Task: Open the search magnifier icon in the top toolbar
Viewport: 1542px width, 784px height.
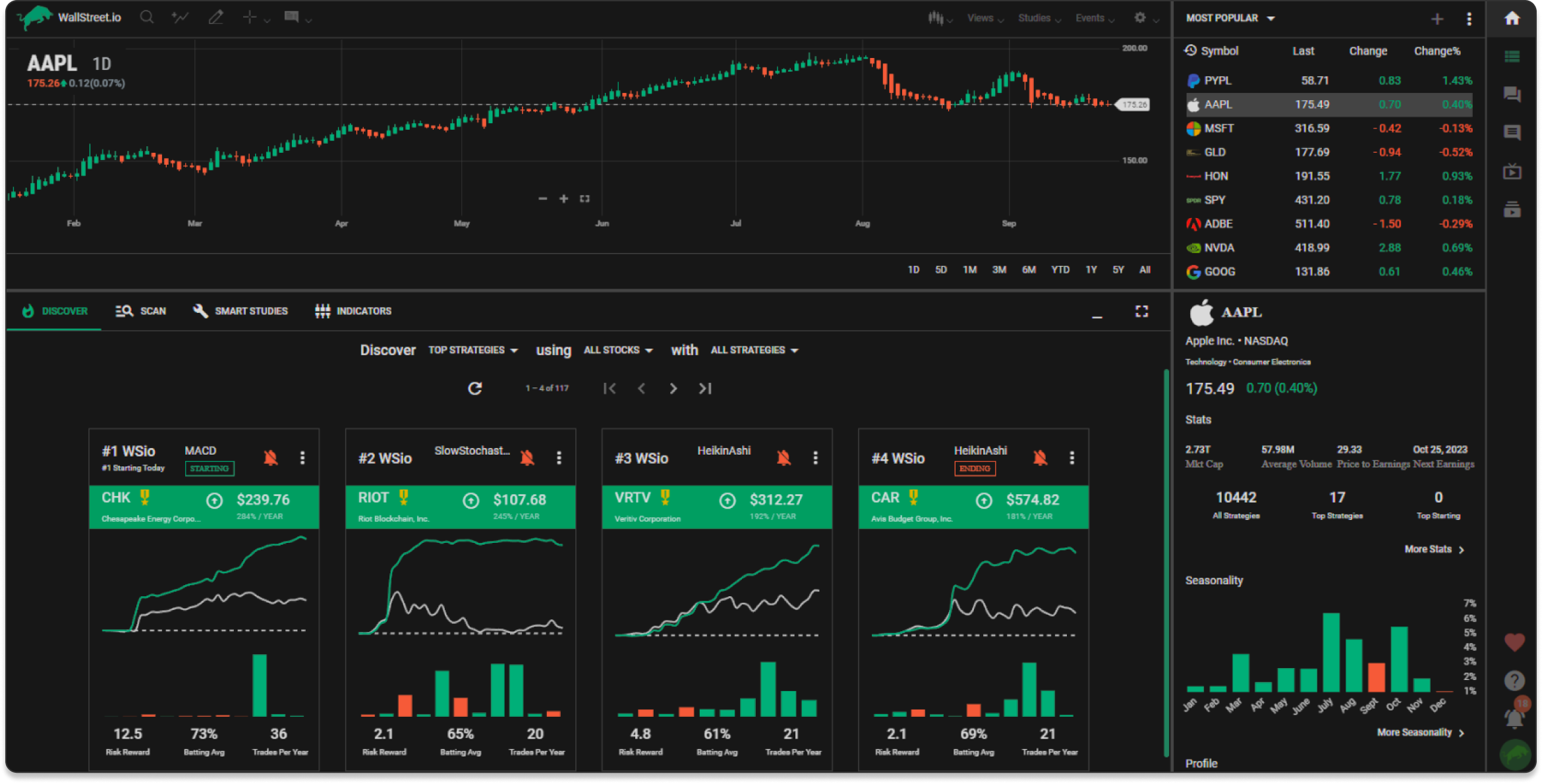Action: [147, 17]
